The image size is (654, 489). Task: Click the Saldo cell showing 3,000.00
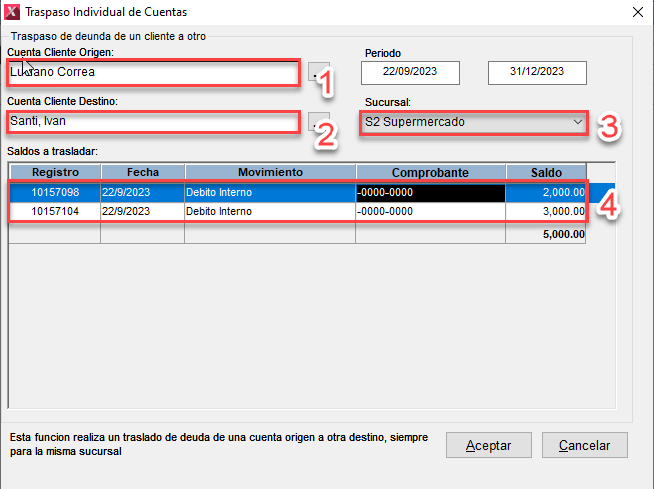547,212
